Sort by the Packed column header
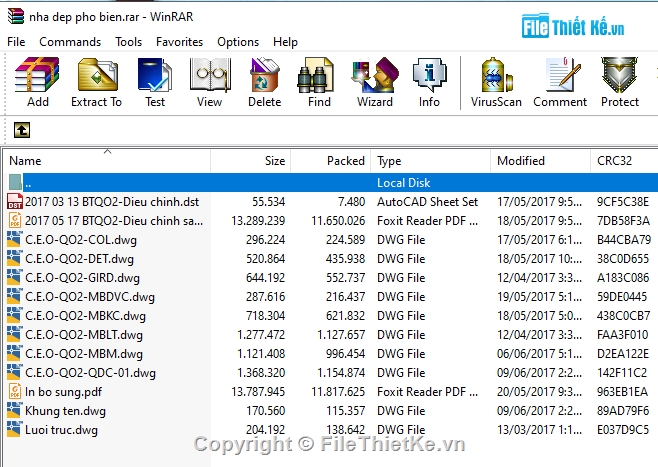 point(331,161)
